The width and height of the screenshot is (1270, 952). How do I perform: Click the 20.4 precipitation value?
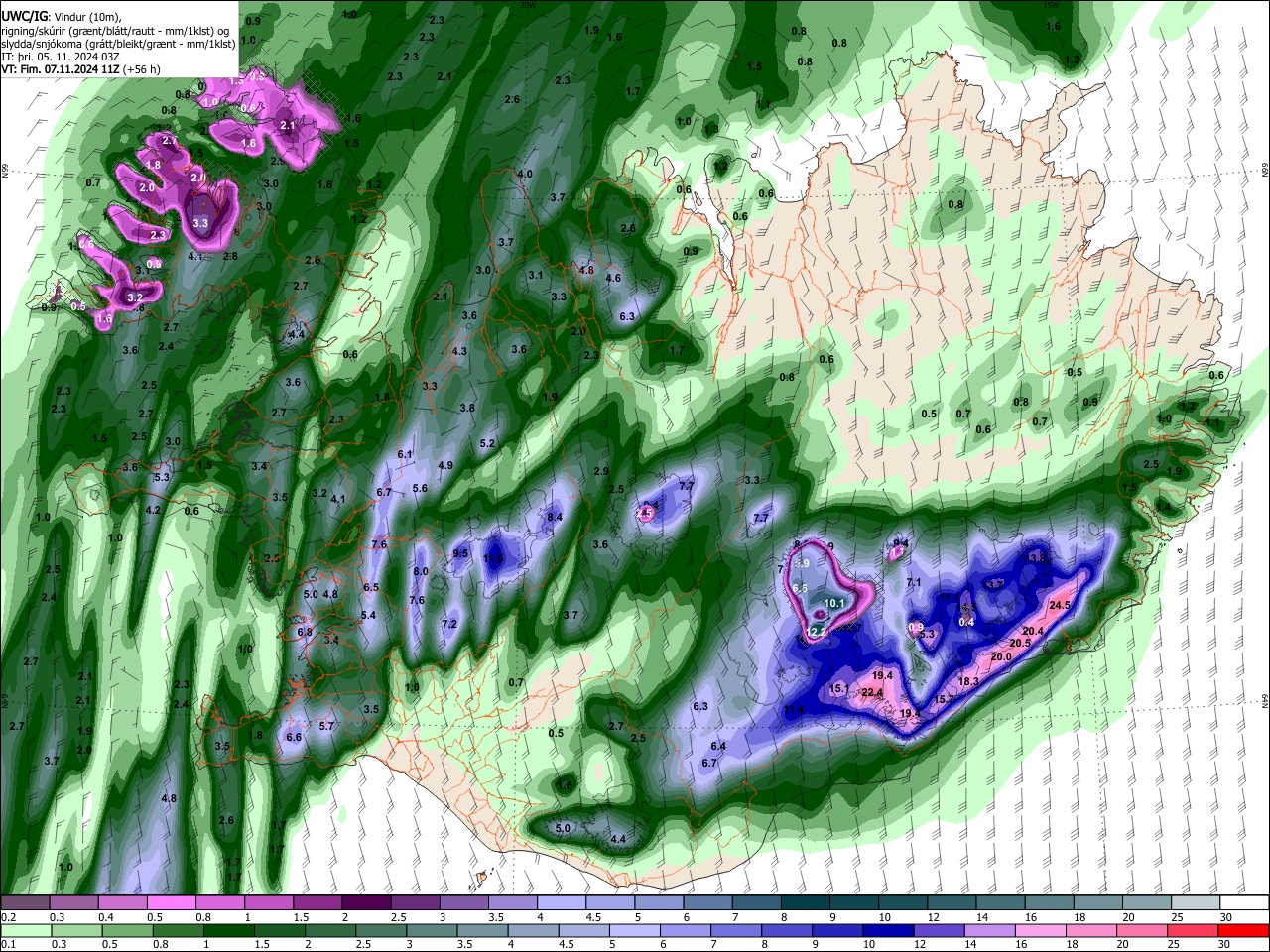(x=1033, y=631)
